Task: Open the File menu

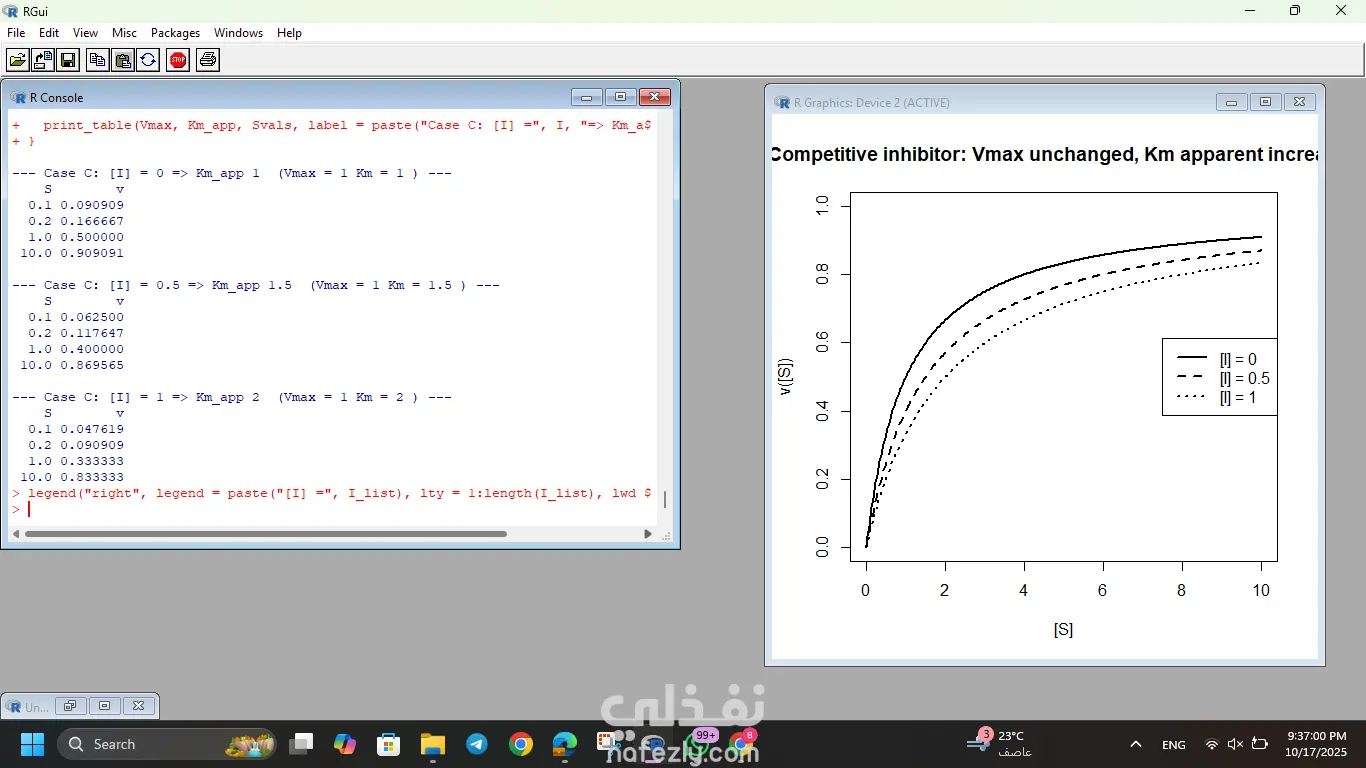Action: coord(16,33)
